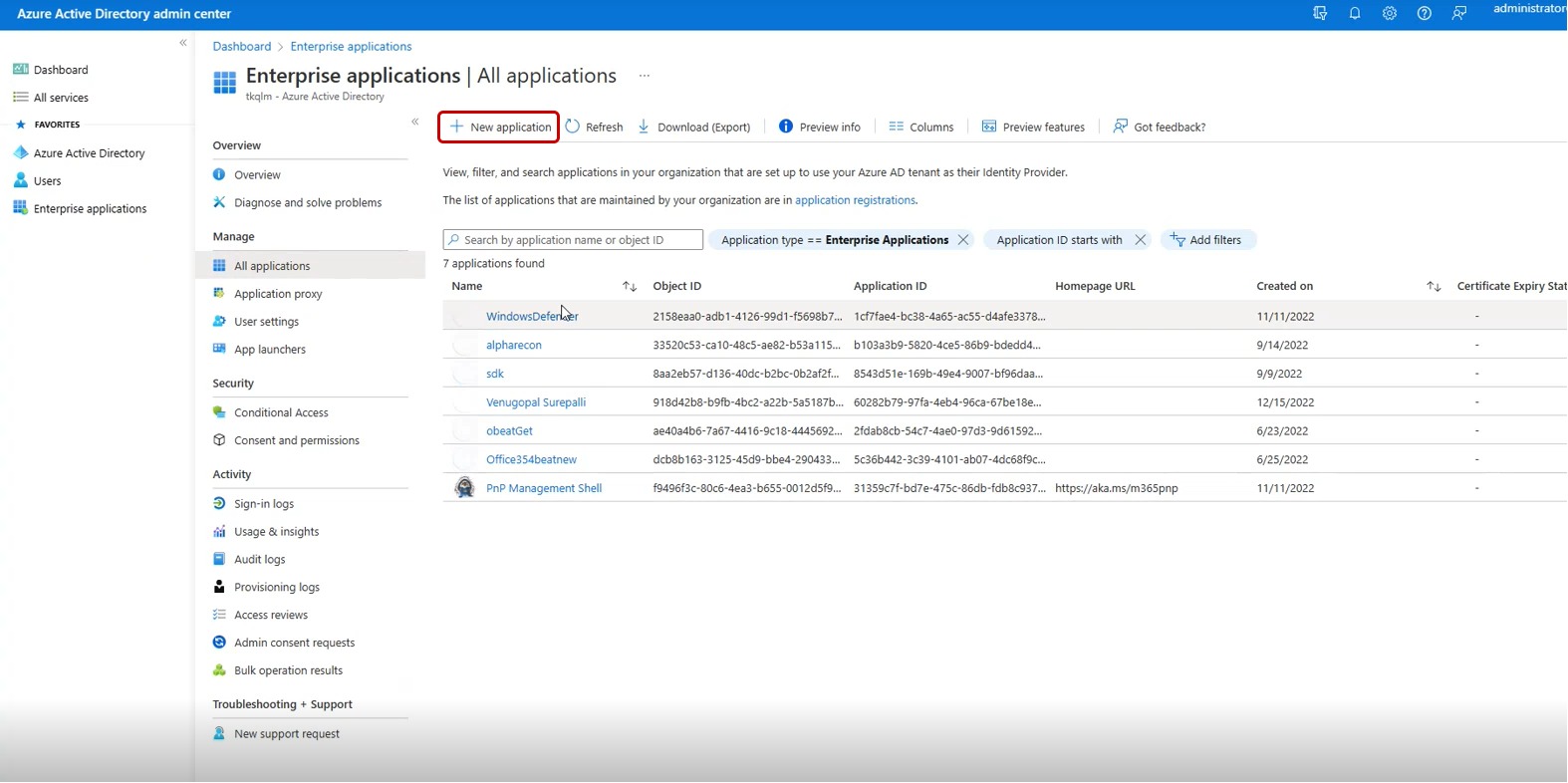Click Got feedback? in toolbar
The height and width of the screenshot is (783, 1568).
click(1160, 127)
